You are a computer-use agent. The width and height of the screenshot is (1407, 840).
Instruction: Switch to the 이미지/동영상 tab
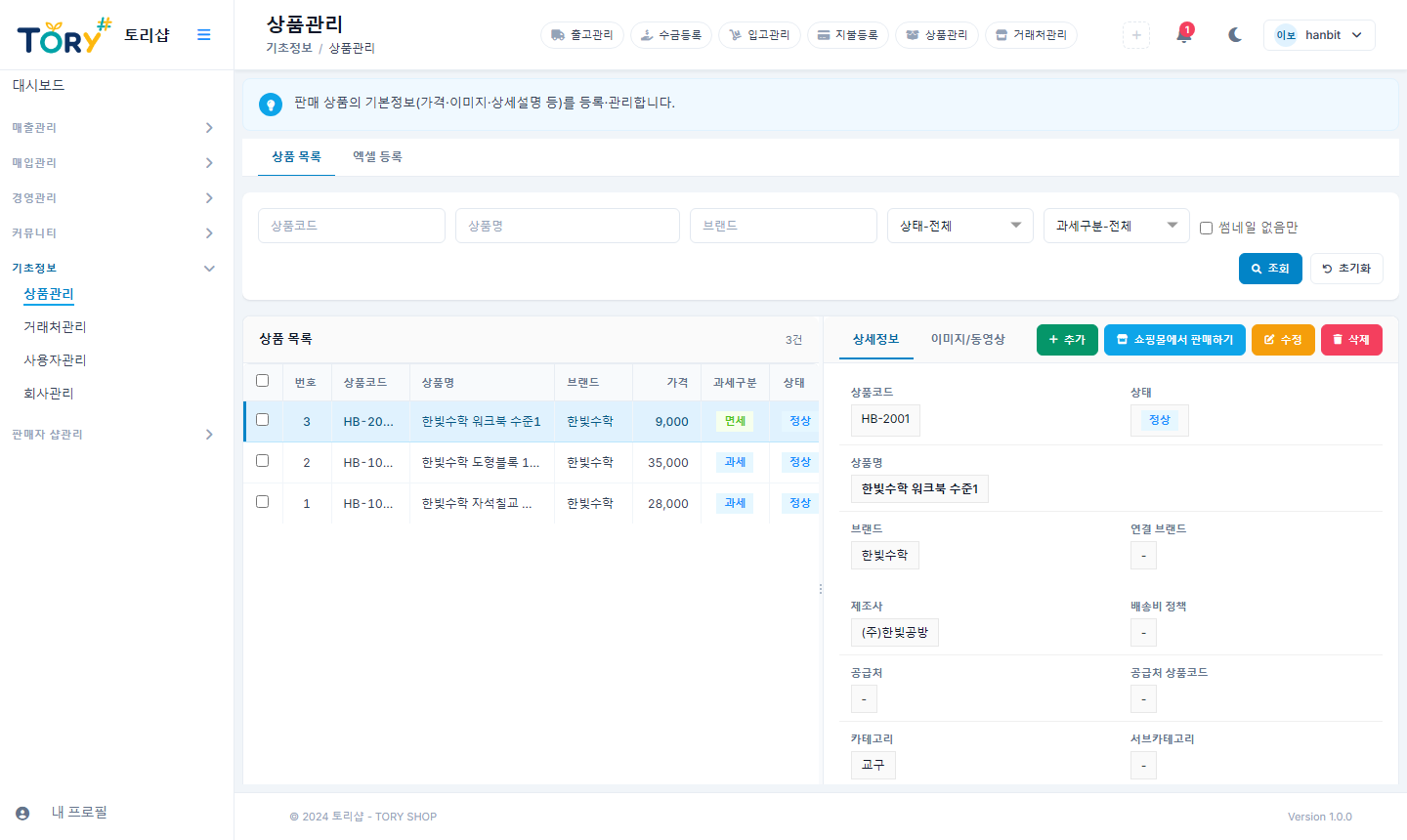click(967, 339)
